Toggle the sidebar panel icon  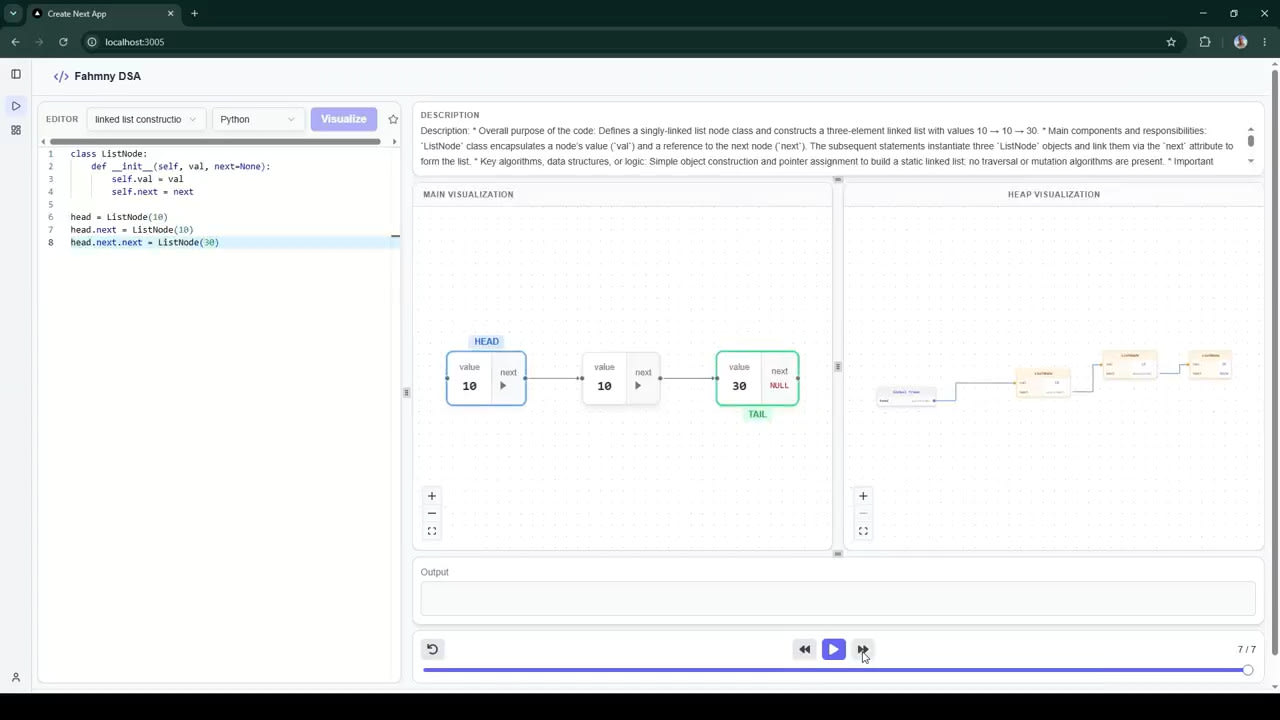[16, 74]
